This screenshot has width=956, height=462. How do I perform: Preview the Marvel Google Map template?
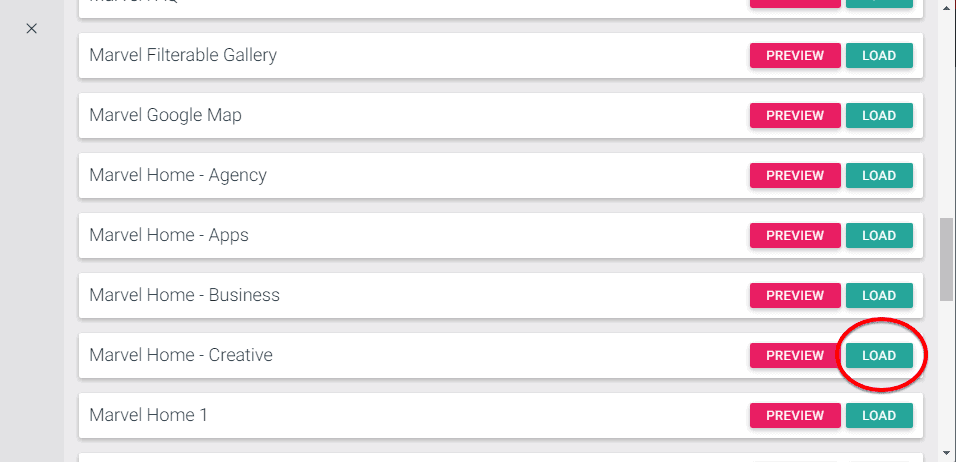coord(795,116)
